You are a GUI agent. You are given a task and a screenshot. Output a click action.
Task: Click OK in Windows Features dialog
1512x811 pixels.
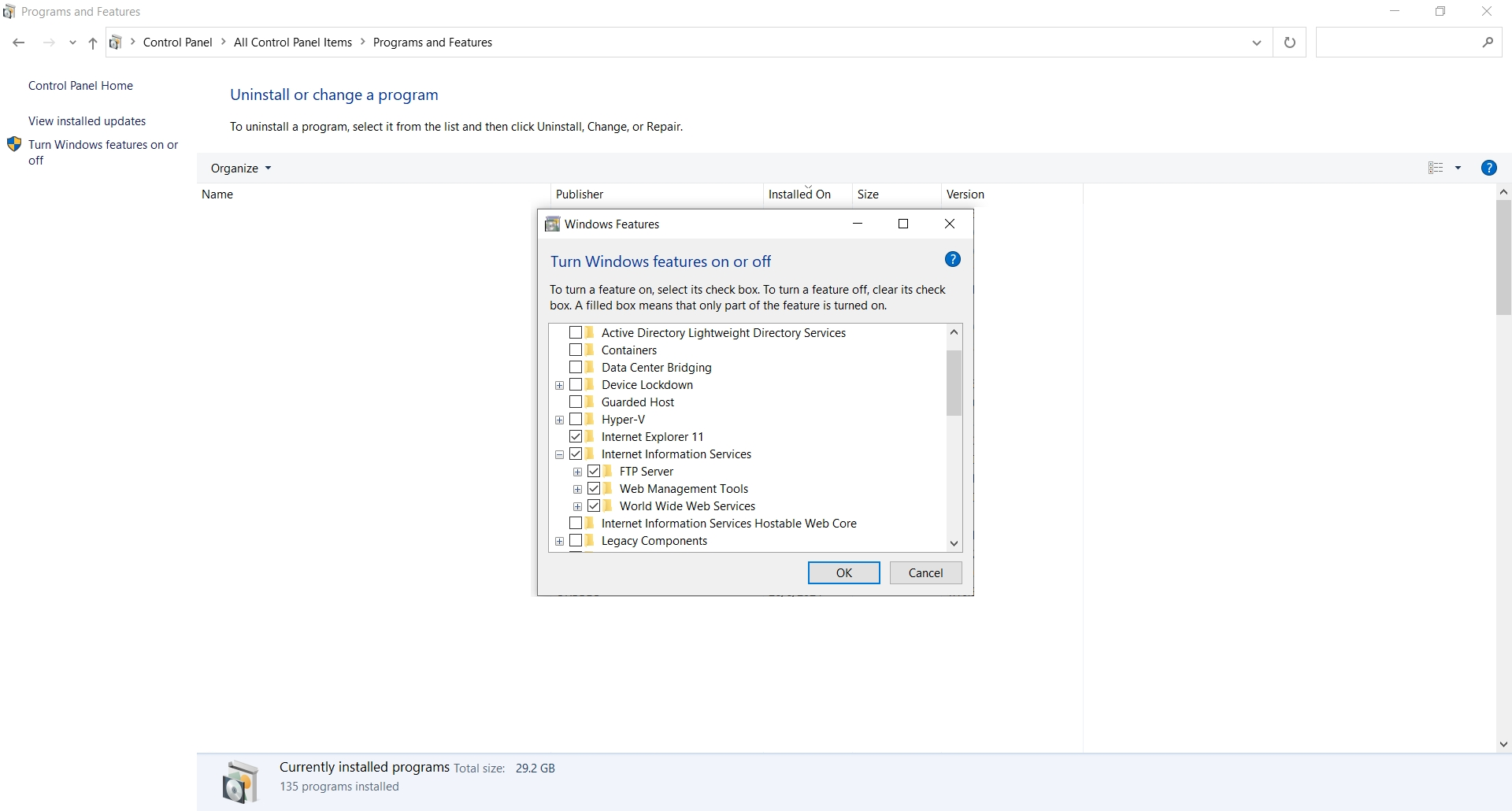(x=843, y=573)
